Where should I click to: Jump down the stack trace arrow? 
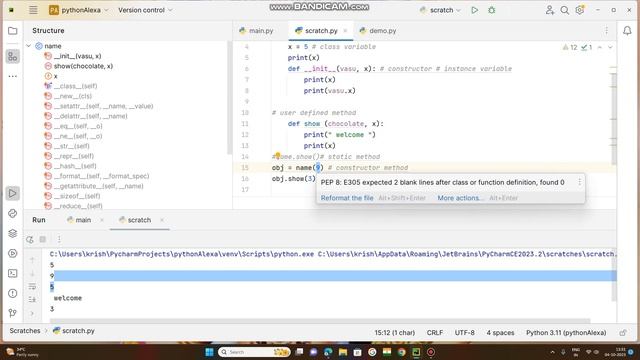[32, 273]
